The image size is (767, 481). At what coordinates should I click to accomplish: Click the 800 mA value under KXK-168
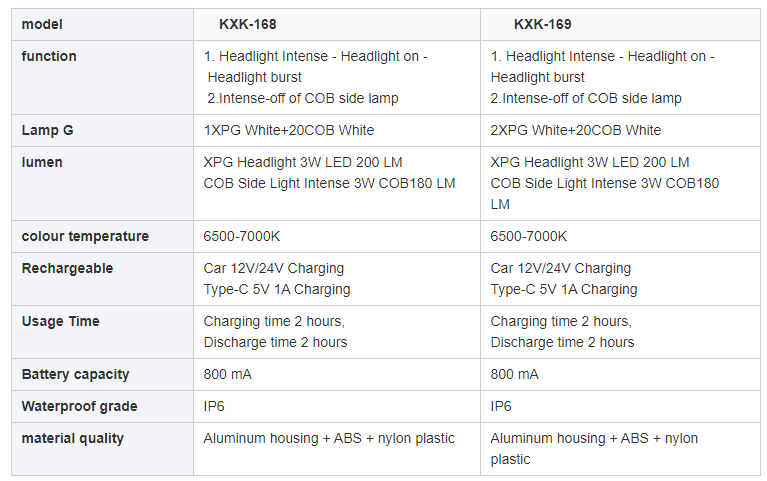click(228, 374)
